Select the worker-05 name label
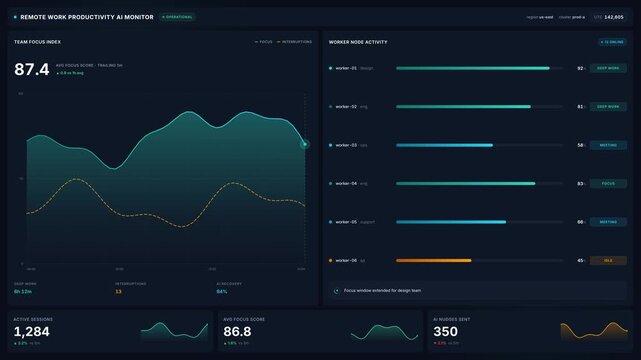This screenshot has width=641, height=360. tap(346, 222)
